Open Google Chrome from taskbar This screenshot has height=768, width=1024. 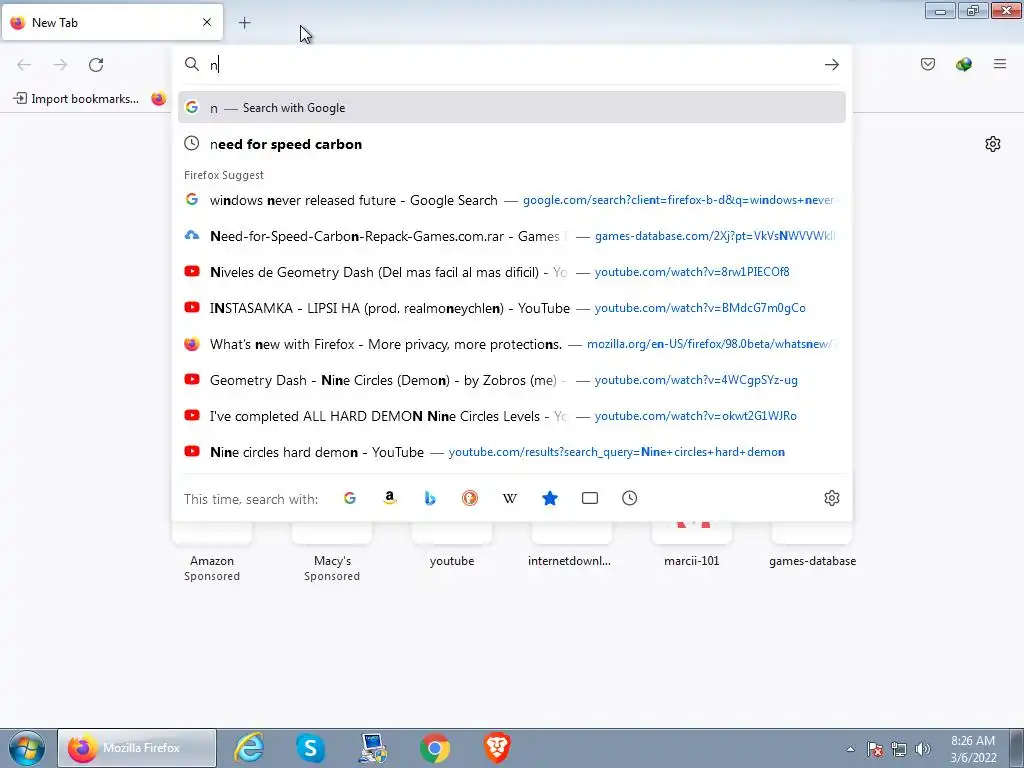435,748
